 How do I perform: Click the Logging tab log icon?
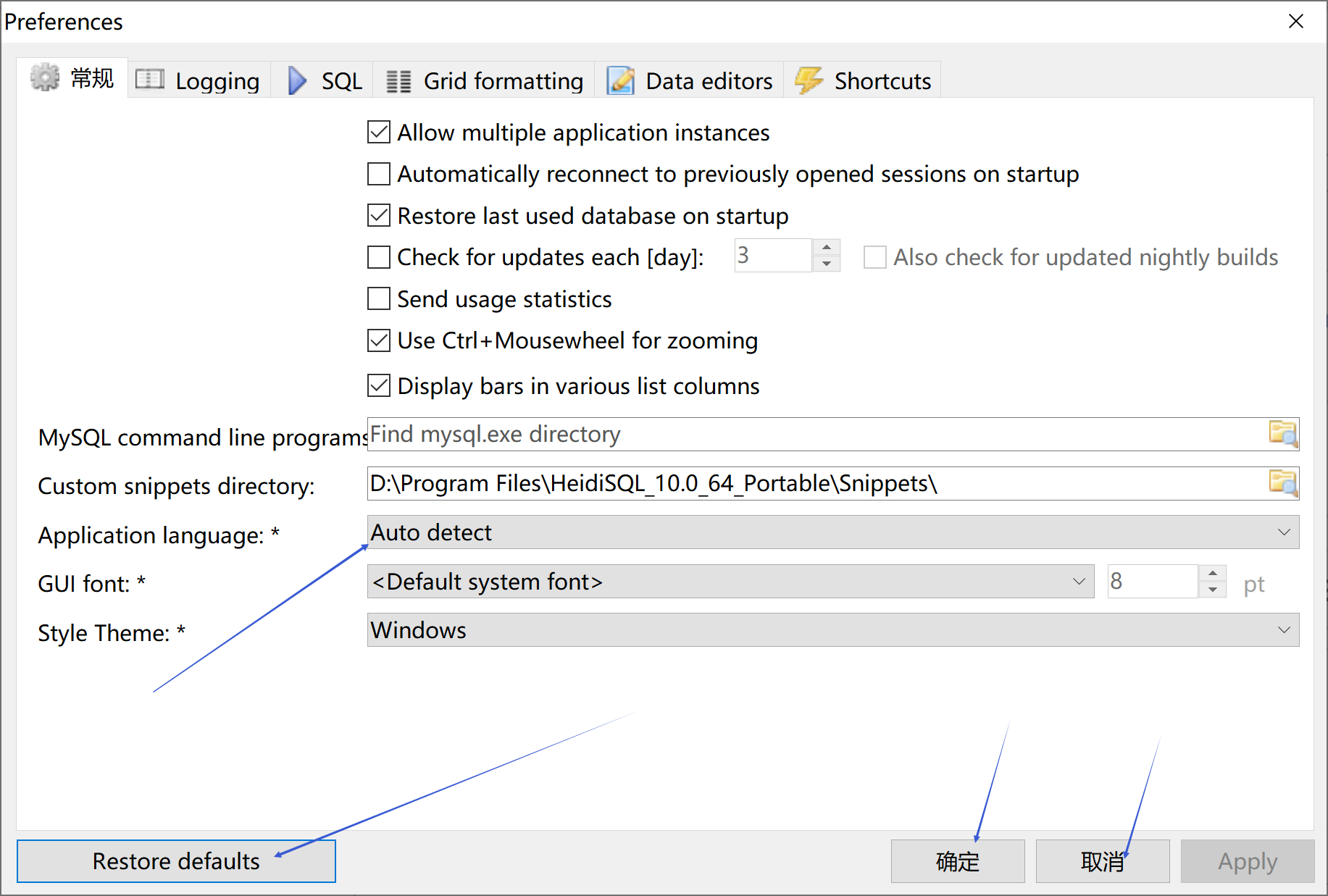click(x=150, y=79)
